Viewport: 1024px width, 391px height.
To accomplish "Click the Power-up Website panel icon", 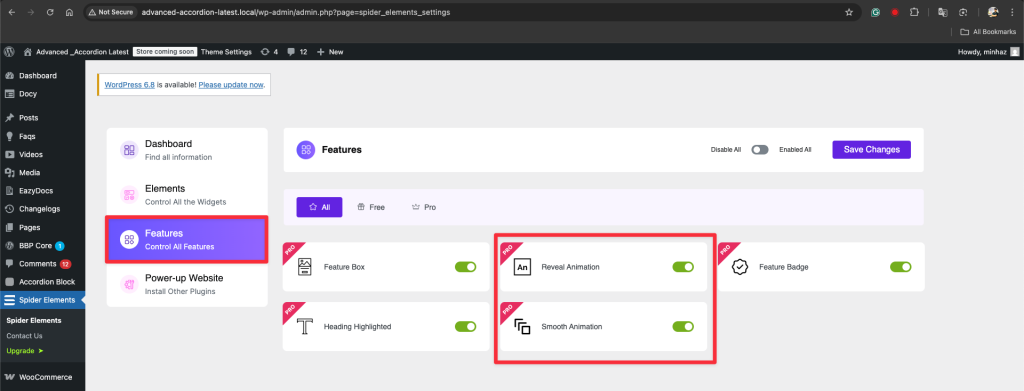I will coord(129,284).
